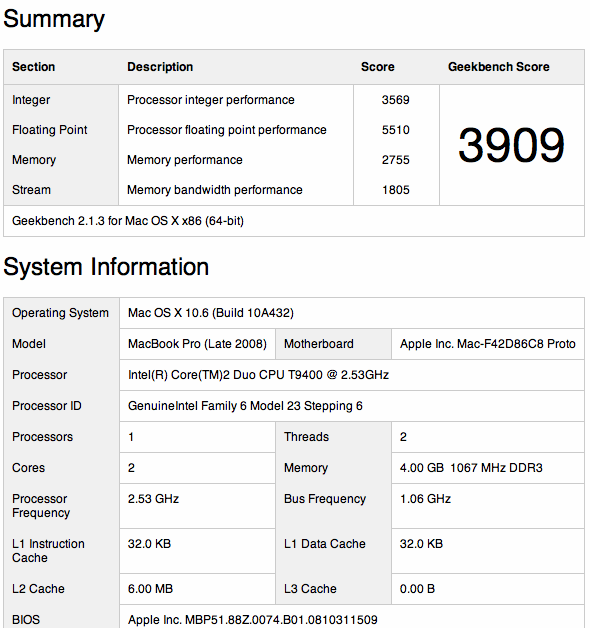Select the 4.00 GB 1067 MHz DDR3 memory value
The width and height of the screenshot is (590, 628).
click(471, 468)
